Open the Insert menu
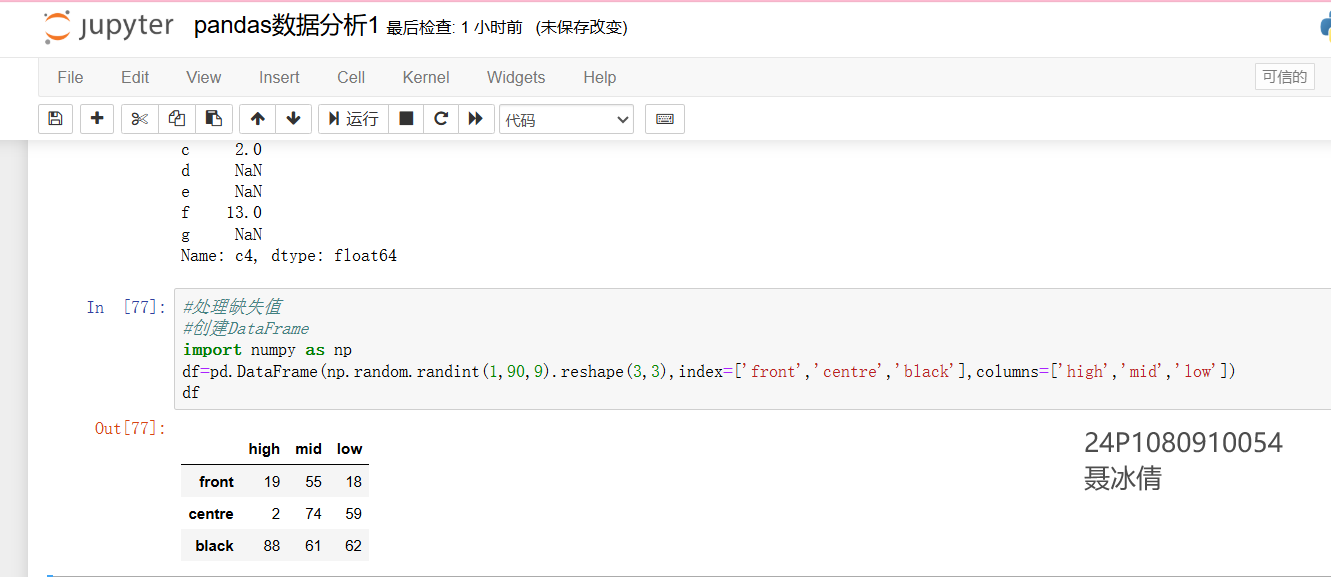This screenshot has width=1331, height=577. 279,77
